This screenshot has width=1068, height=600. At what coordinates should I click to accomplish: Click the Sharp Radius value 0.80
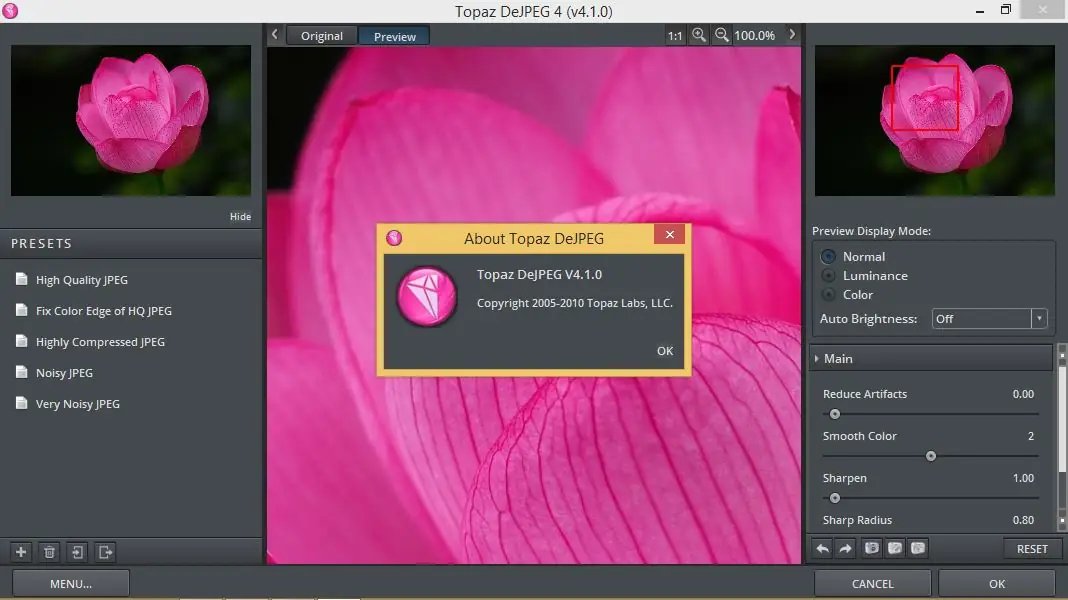1023,520
